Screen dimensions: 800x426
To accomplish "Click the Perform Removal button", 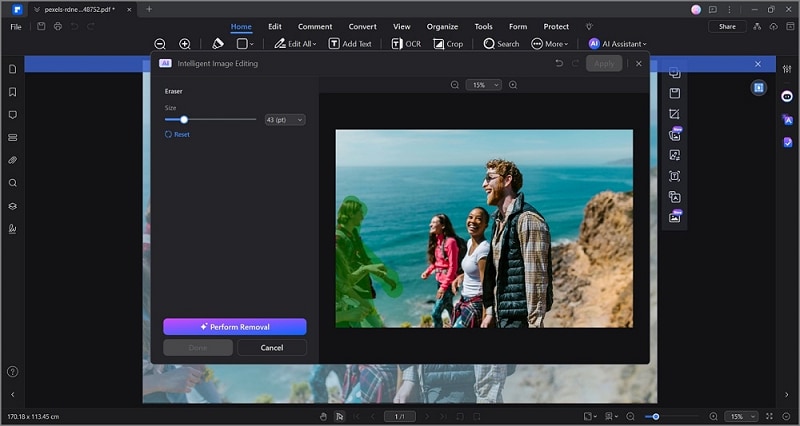I will coord(235,327).
